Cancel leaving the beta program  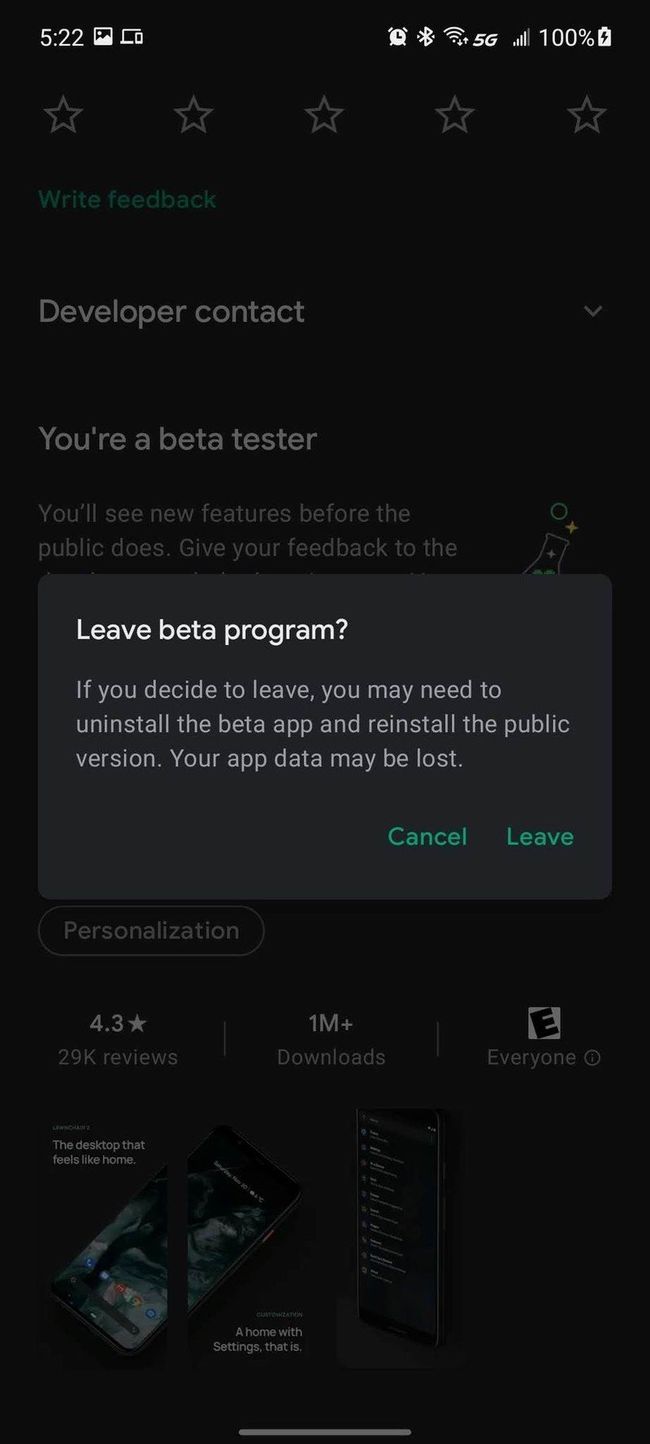(427, 836)
